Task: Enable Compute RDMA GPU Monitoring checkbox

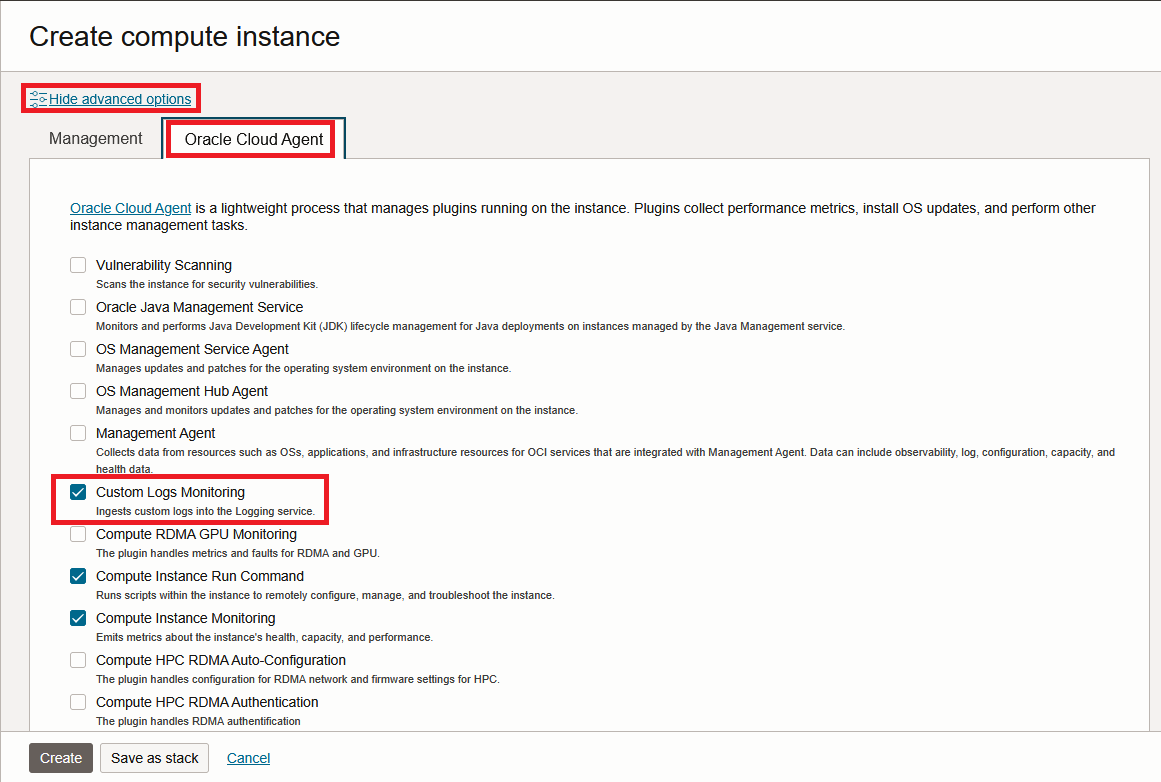Action: pos(78,534)
